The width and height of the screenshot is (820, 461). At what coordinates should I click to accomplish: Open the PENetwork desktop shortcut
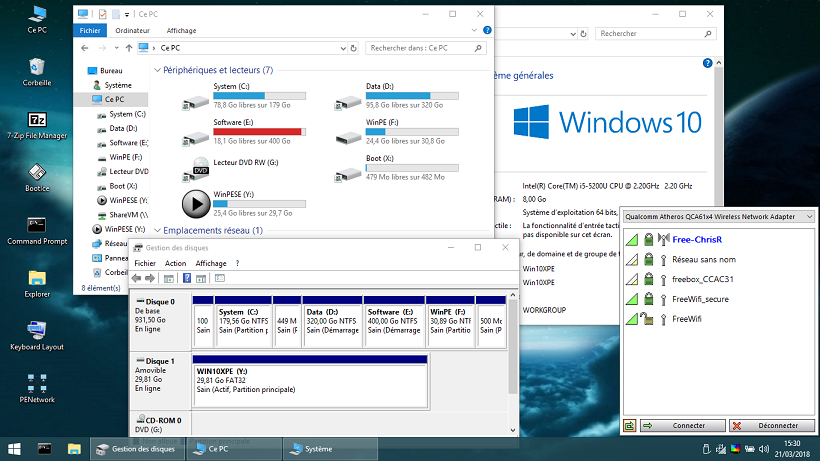37,384
